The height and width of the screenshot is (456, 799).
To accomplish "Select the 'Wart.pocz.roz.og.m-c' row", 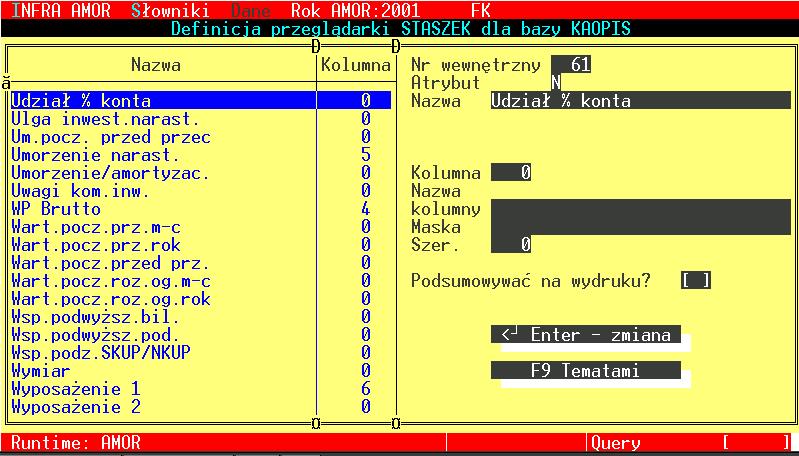I will tap(201, 281).
